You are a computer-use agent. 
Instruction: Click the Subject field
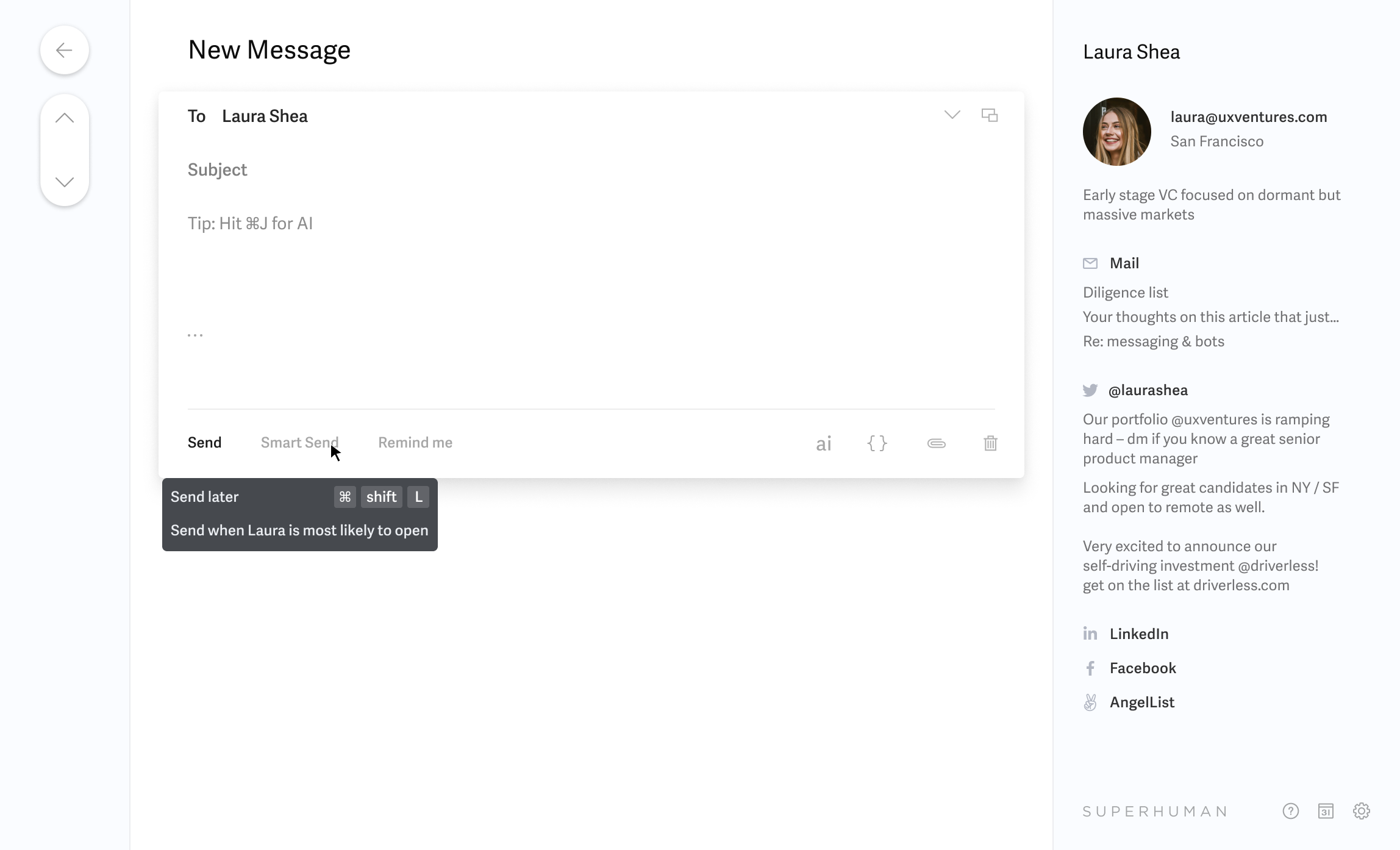[x=591, y=170]
